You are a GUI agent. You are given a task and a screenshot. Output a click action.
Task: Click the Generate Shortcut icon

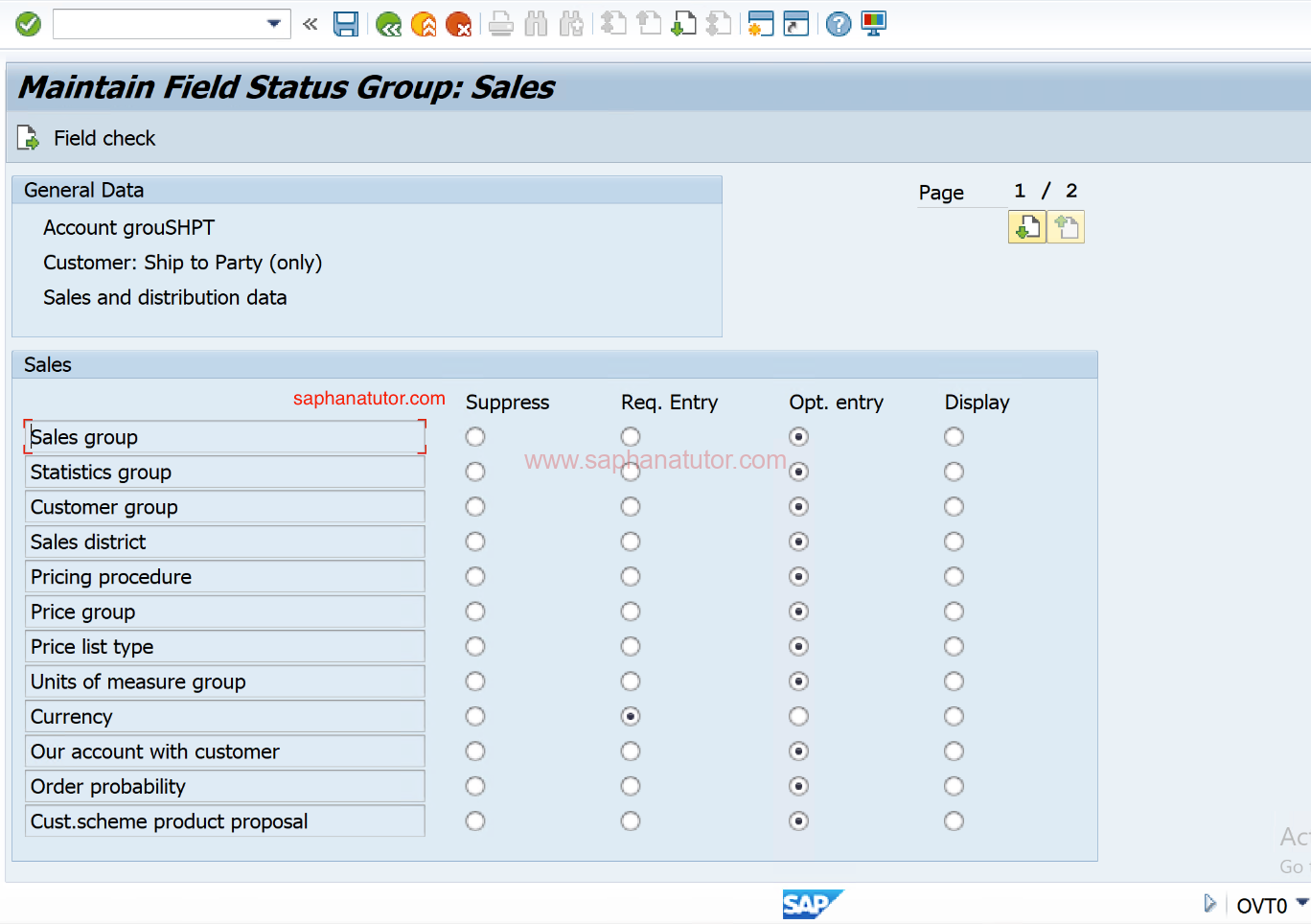tap(796, 24)
